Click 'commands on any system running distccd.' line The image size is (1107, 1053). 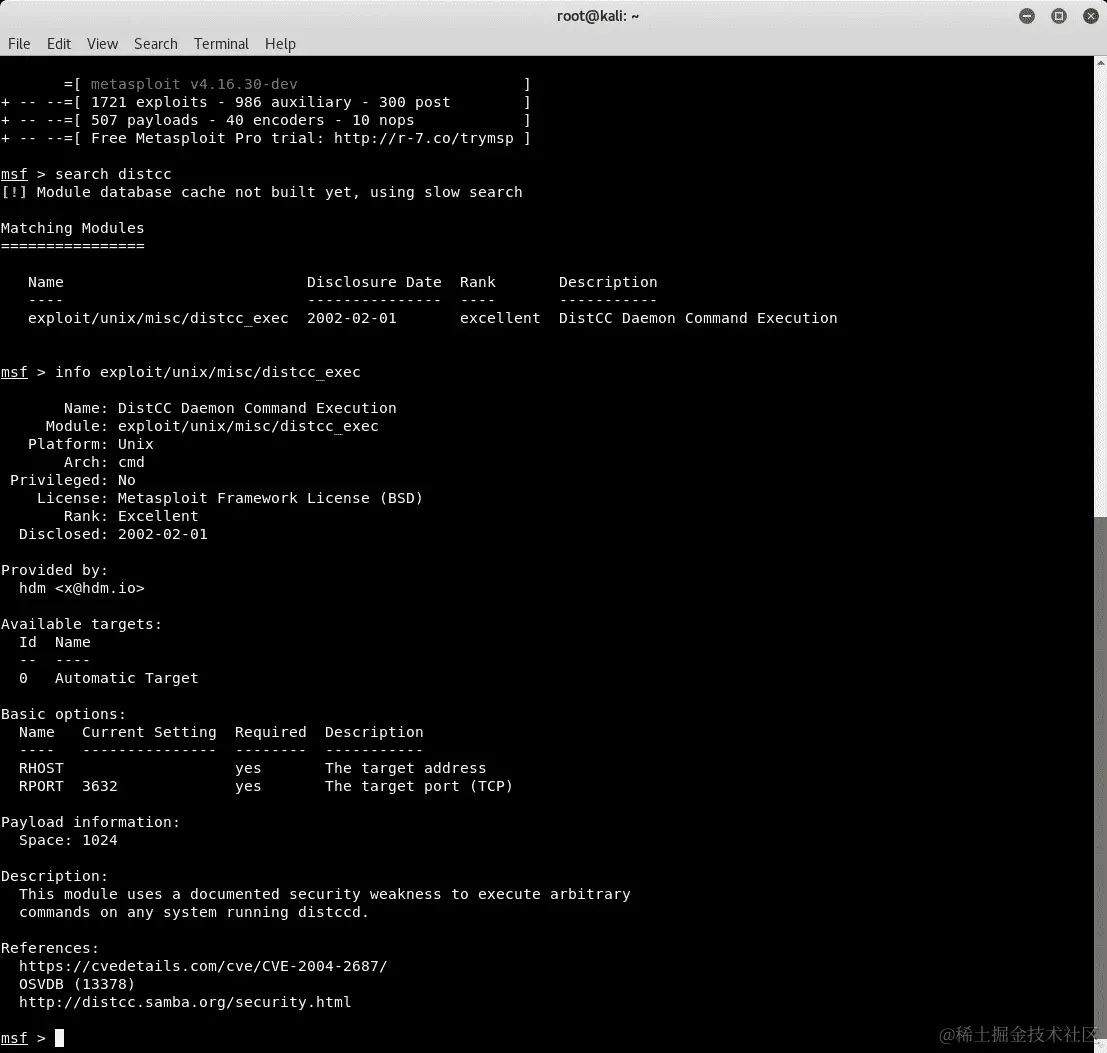tap(194, 912)
